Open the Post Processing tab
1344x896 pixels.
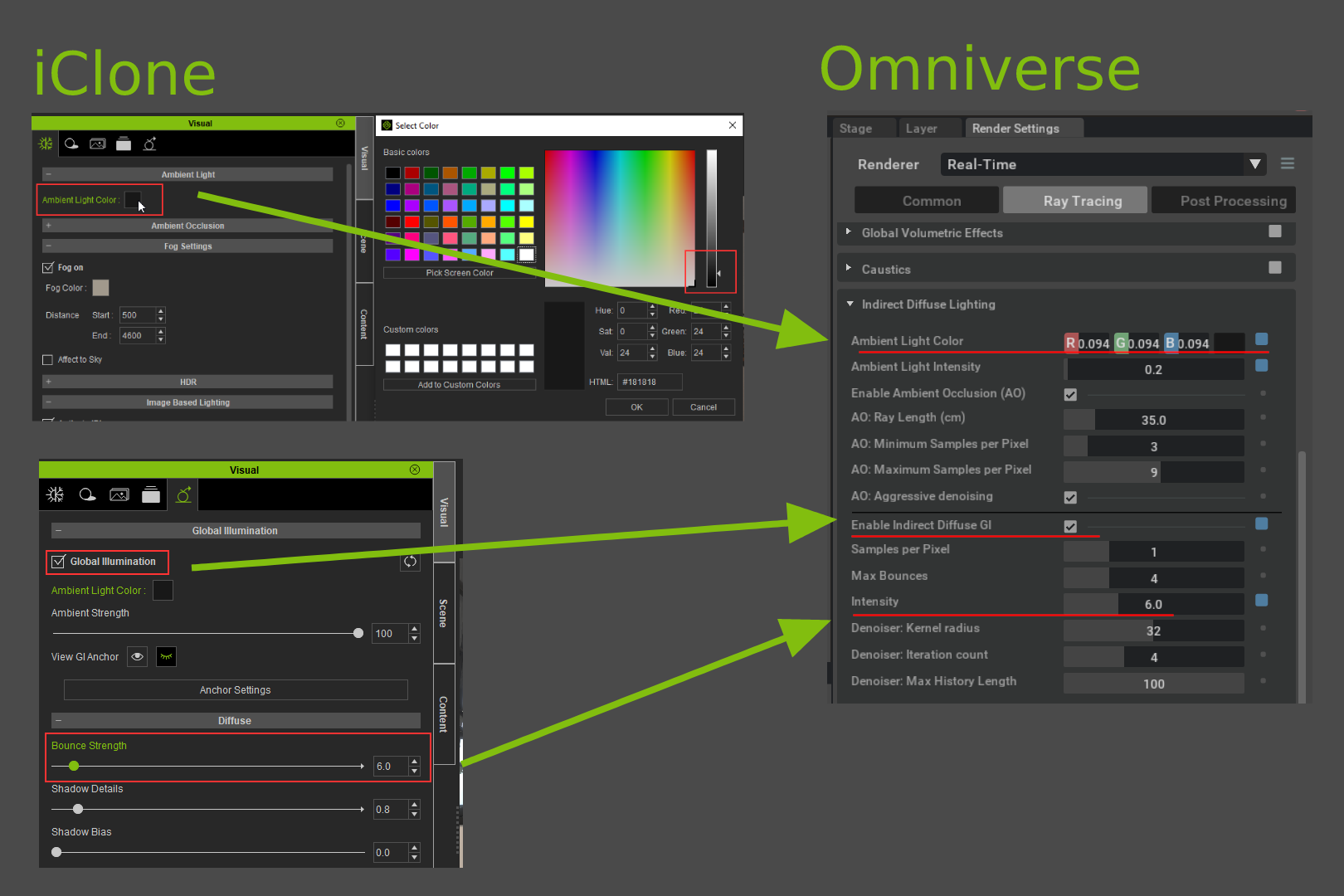(1224, 200)
